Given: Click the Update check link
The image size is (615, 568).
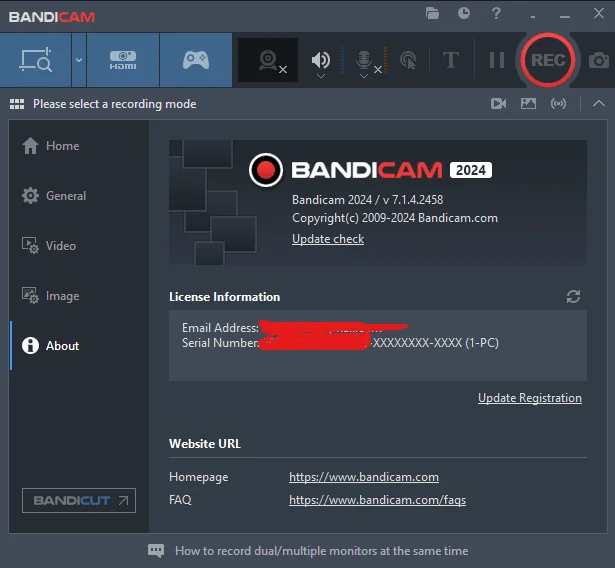Looking at the screenshot, I should [328, 239].
